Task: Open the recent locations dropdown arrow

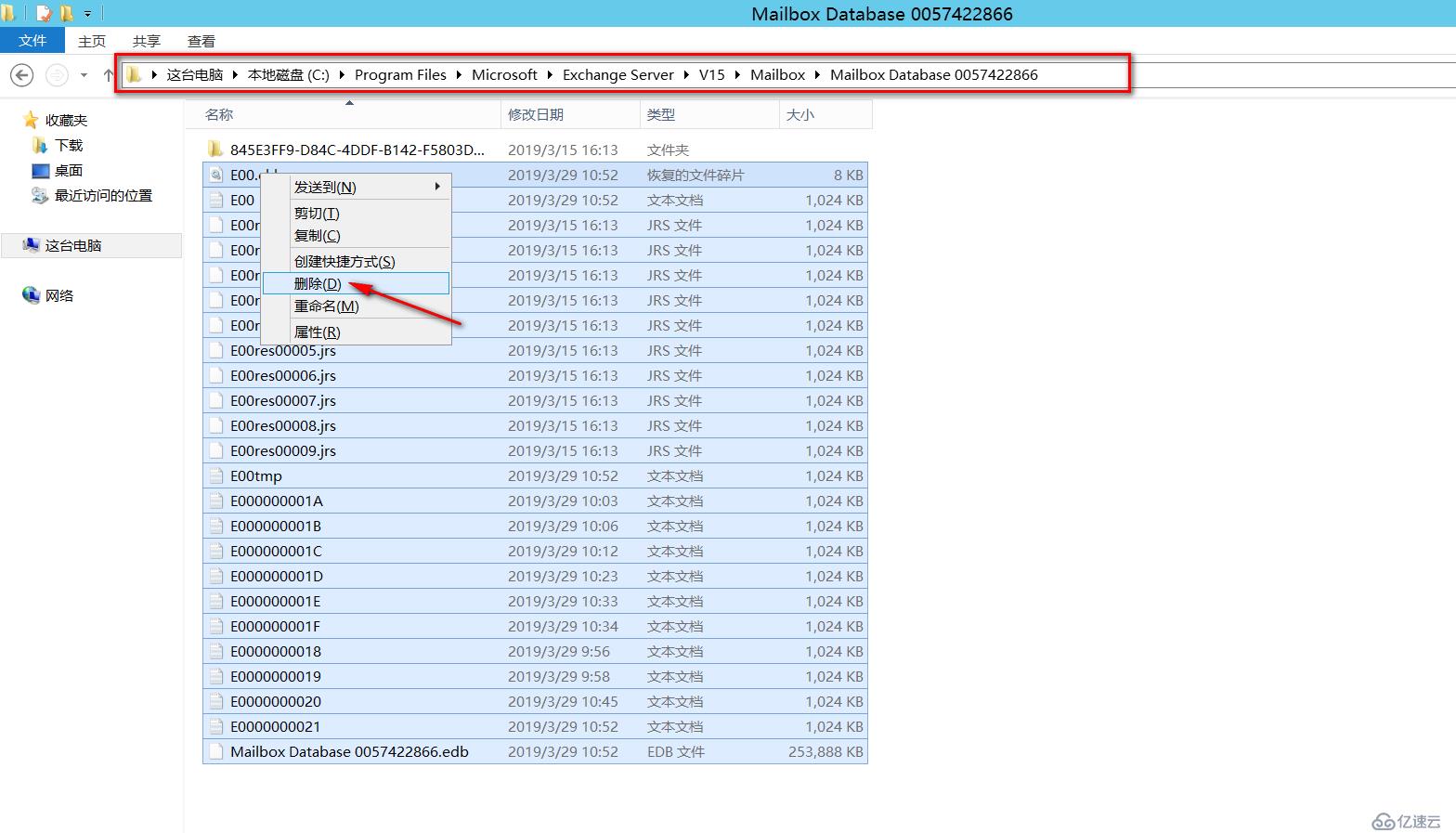Action: (84, 75)
